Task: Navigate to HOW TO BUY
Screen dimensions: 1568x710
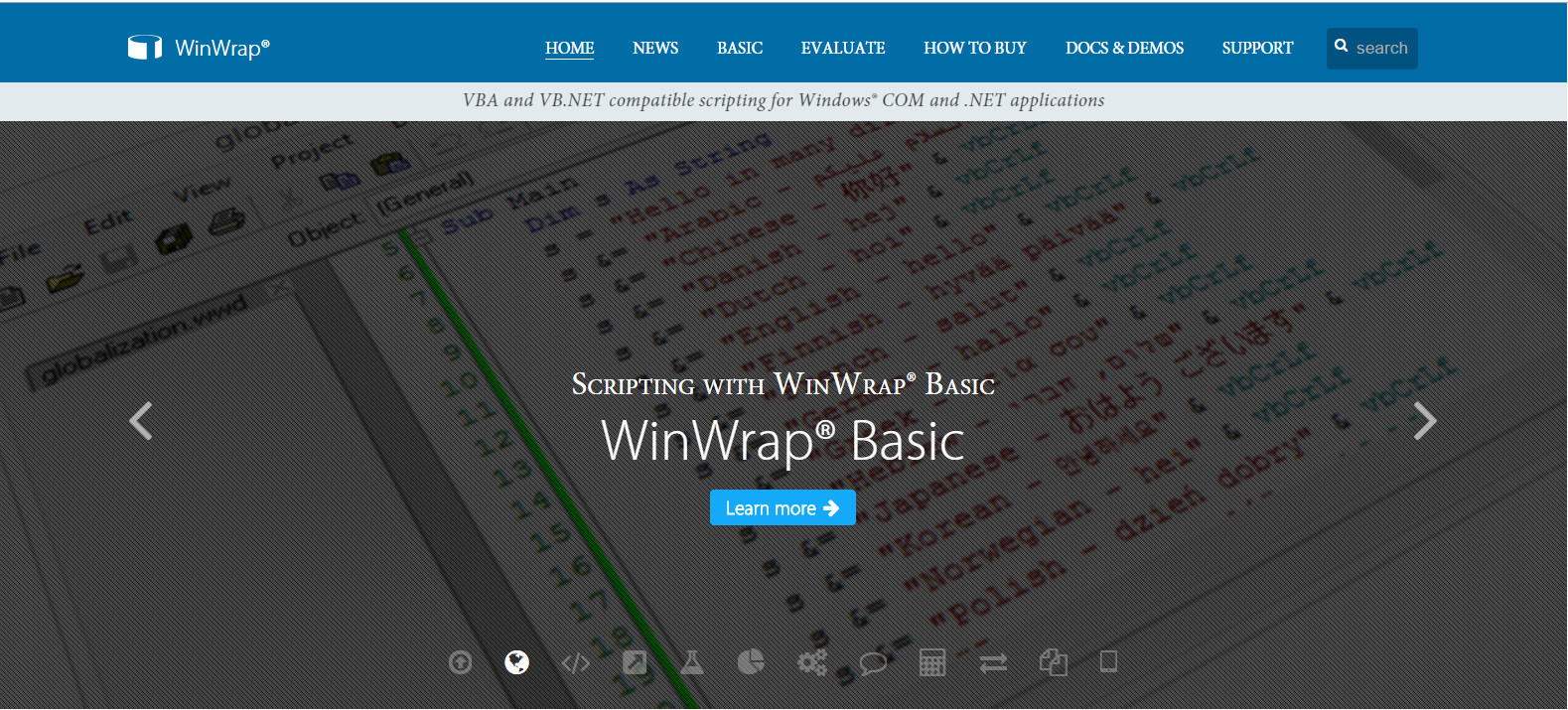Action: [x=975, y=48]
